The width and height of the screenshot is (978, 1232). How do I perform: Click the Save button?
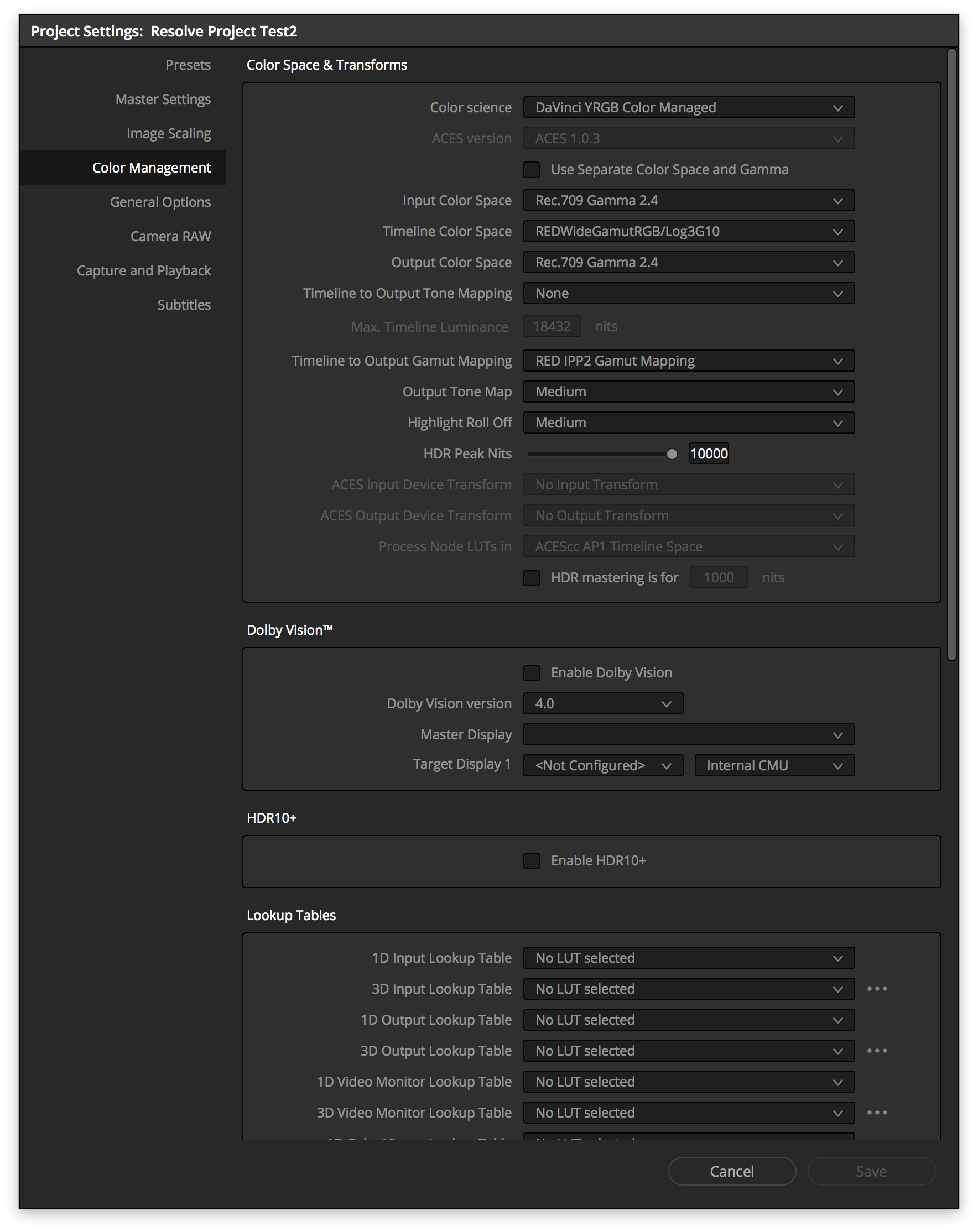(x=871, y=1171)
